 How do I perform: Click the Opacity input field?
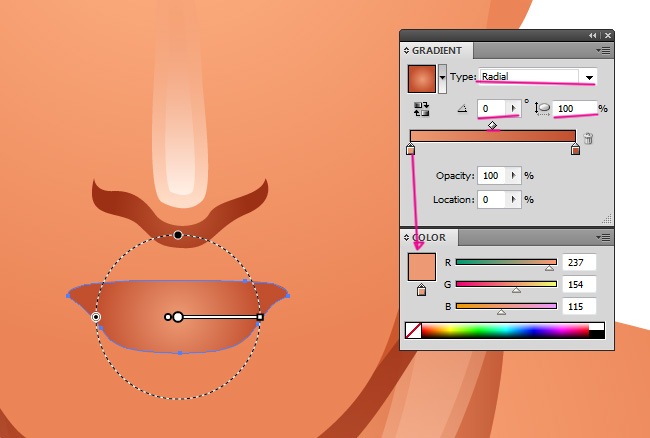click(x=492, y=176)
